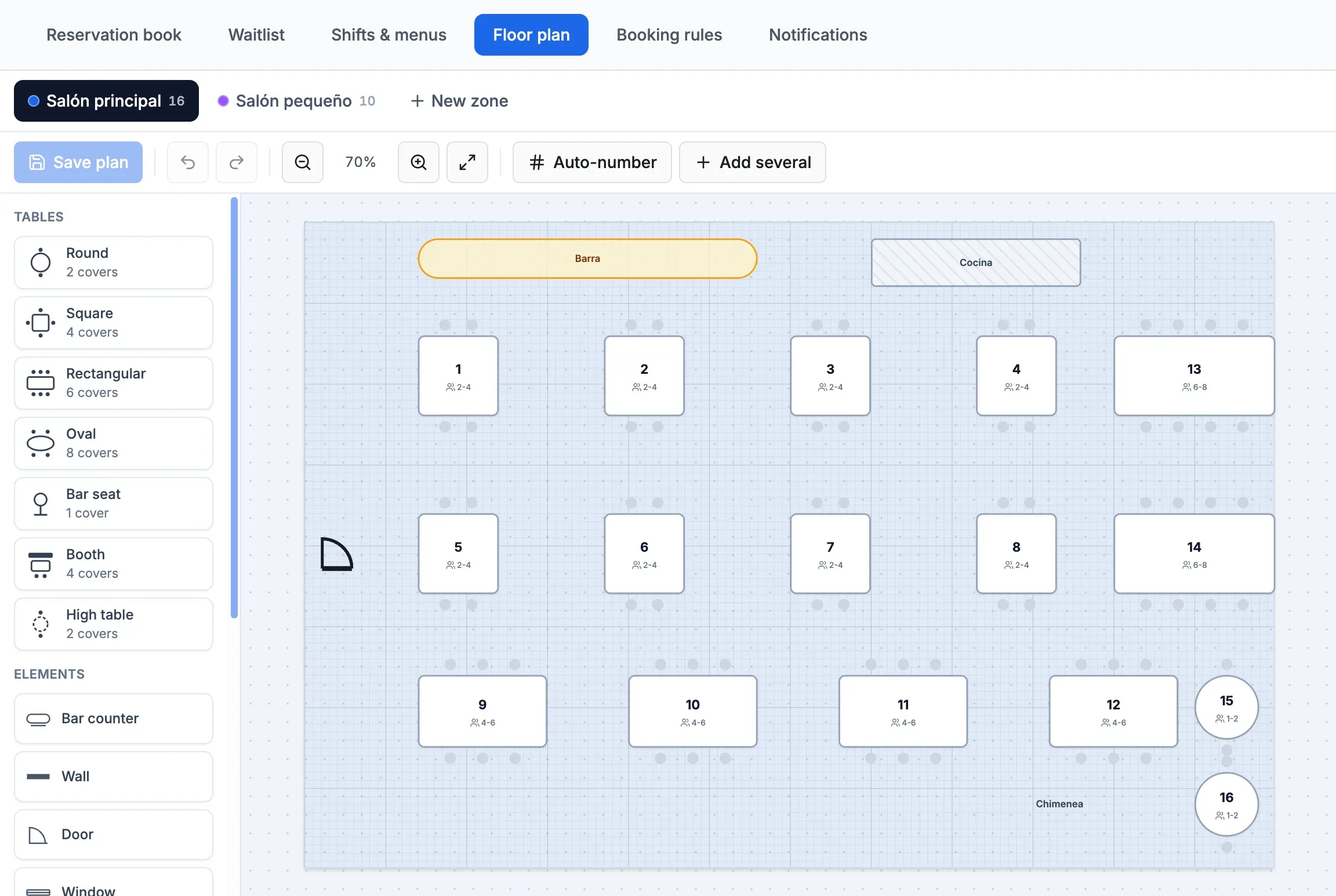1336x896 pixels.
Task: Select table 1 on the floor plan
Action: 458,376
